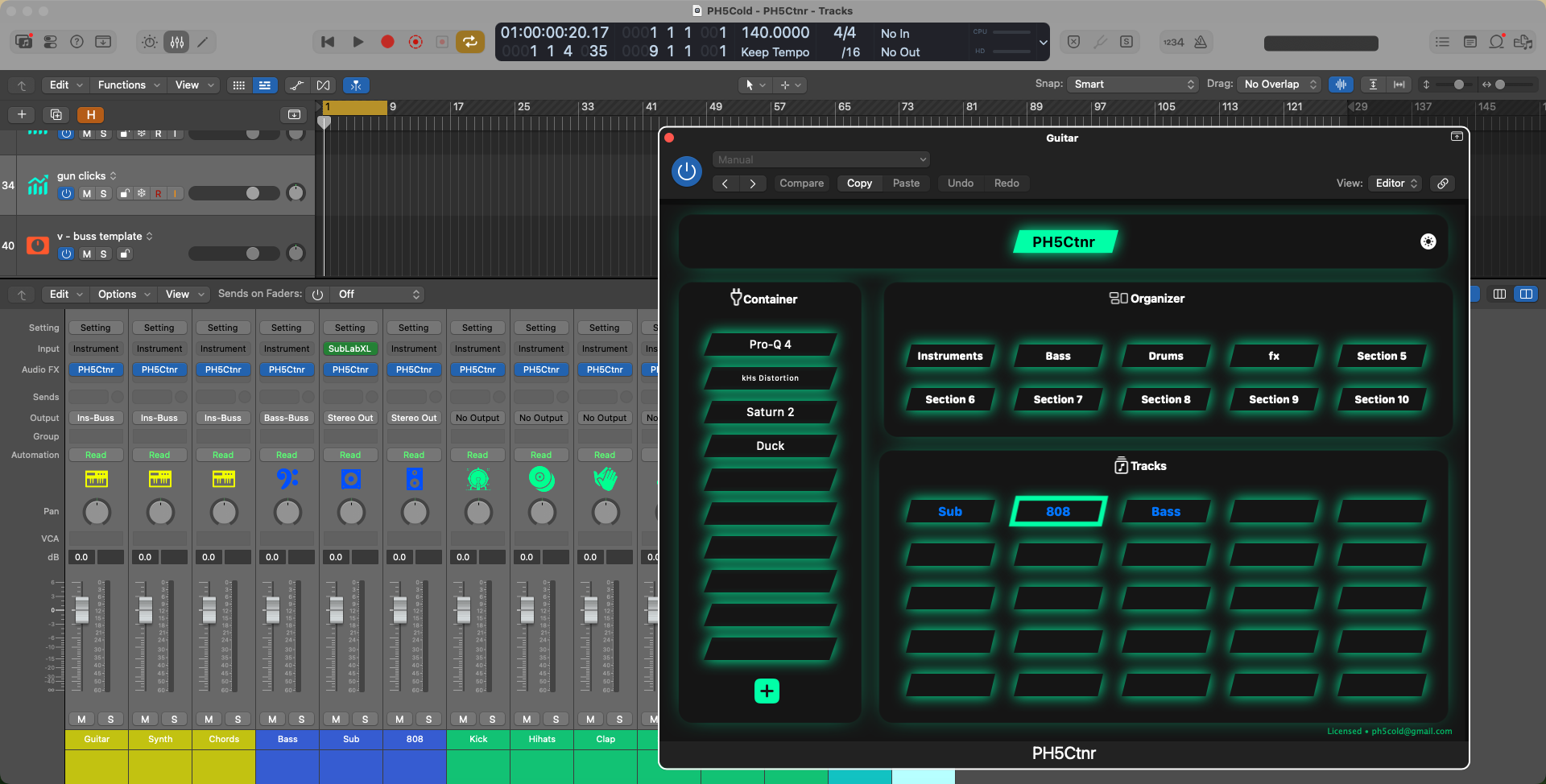Open the Functions menu in Tracks area
Screen dimensions: 1546x784
[x=129, y=85]
